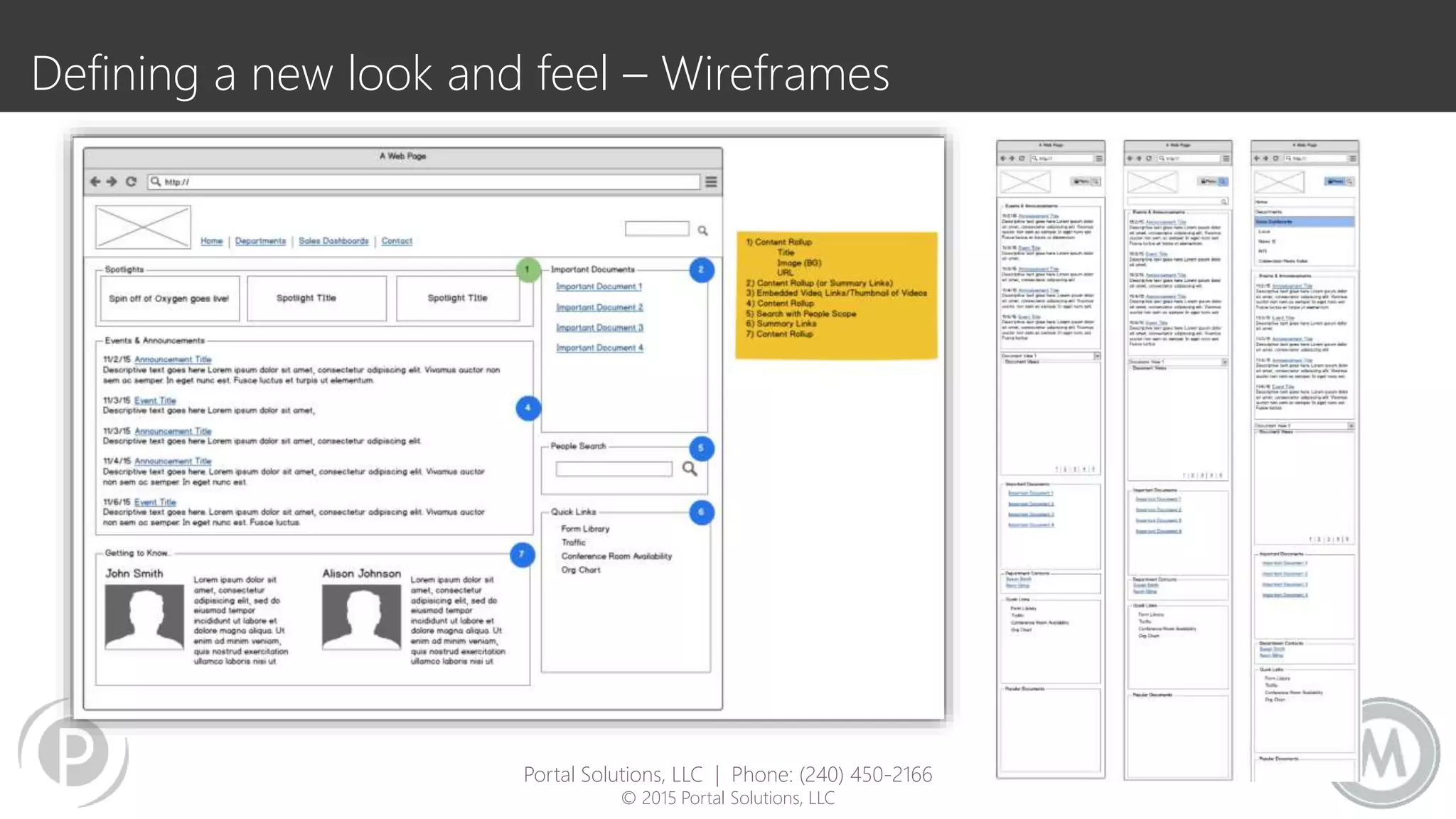Click the back arrow in the third mobile wireframe
Image resolution: width=1456 pixels, height=819 pixels.
(1257, 159)
